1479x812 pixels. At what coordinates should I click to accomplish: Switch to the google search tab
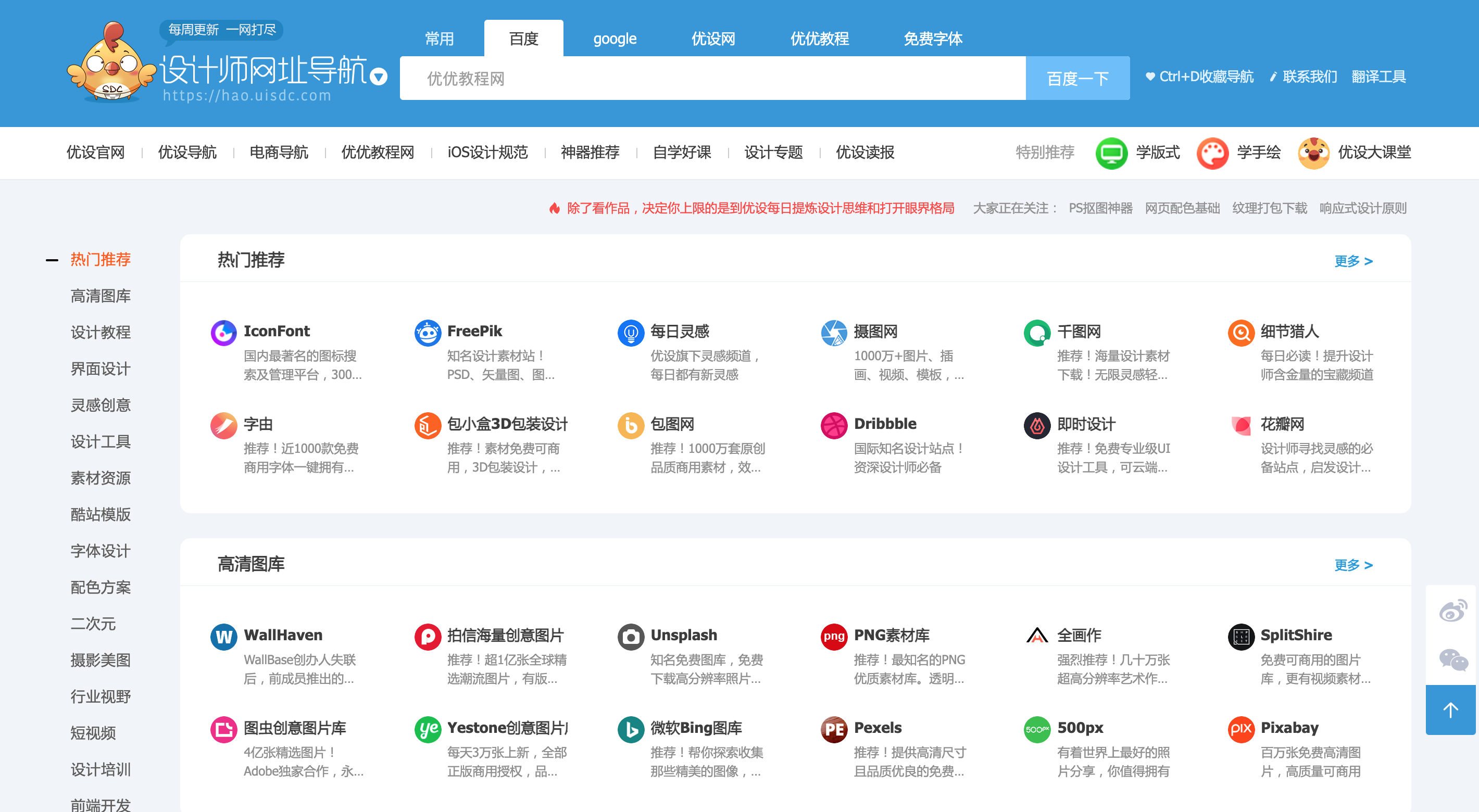615,39
